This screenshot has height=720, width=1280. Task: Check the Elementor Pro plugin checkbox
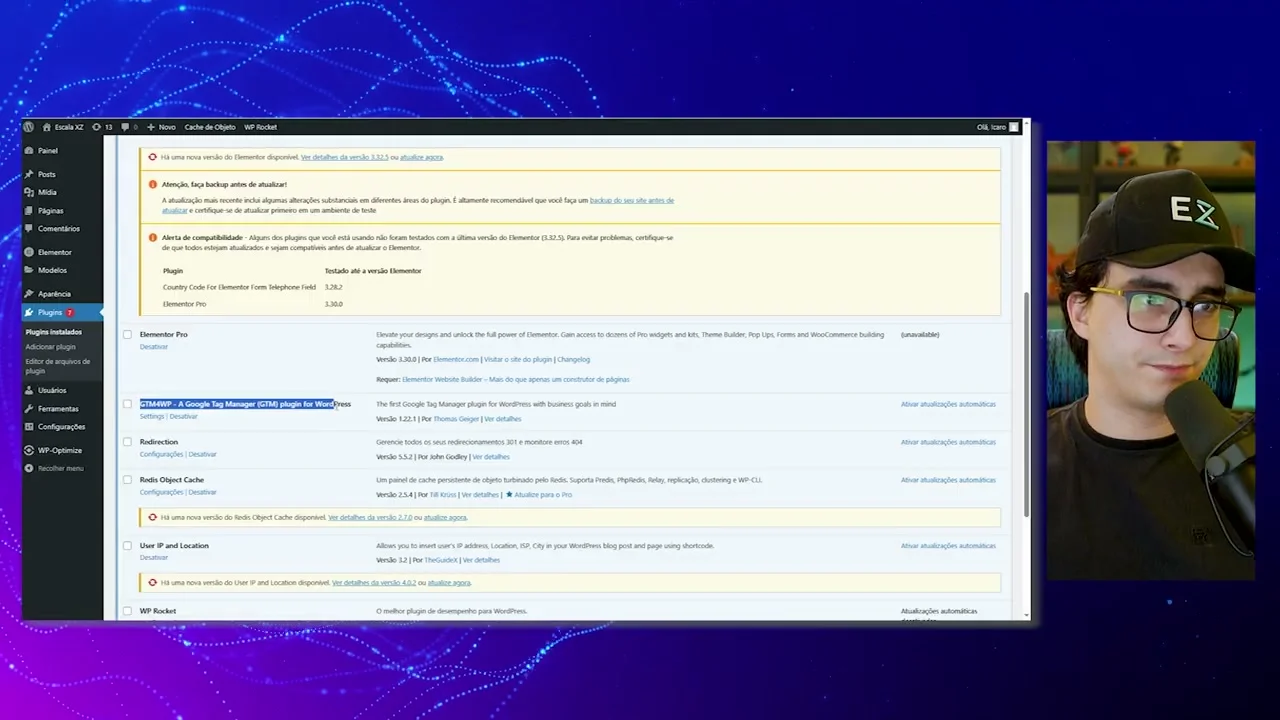127,335
